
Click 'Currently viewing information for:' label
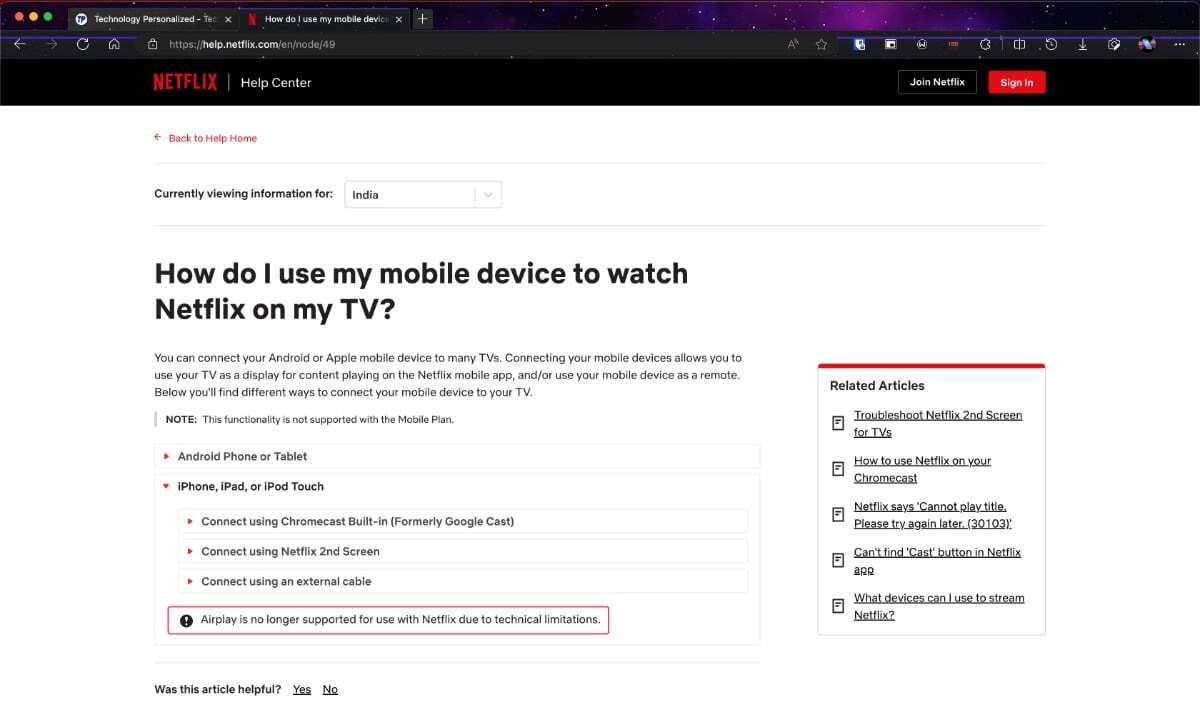point(243,194)
